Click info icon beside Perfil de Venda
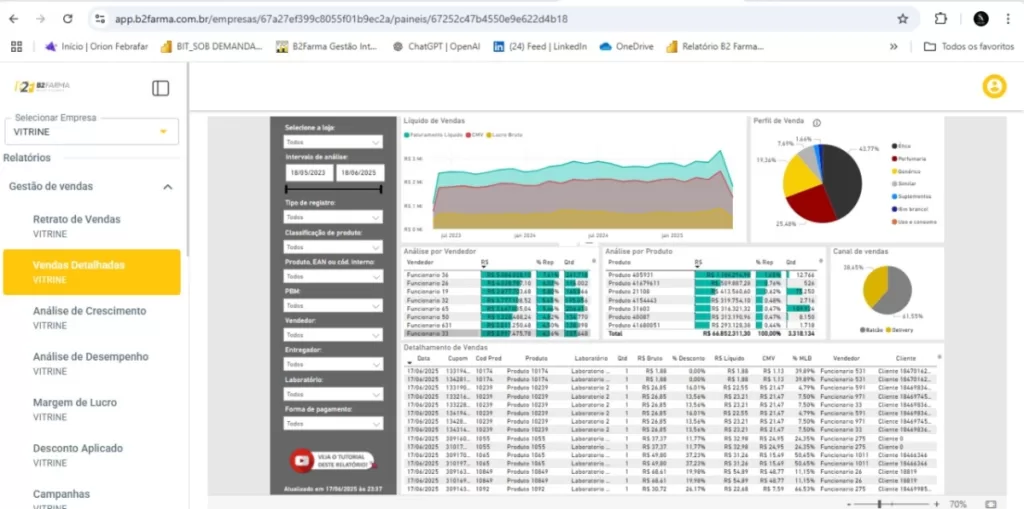The image size is (1024, 509). point(817,122)
